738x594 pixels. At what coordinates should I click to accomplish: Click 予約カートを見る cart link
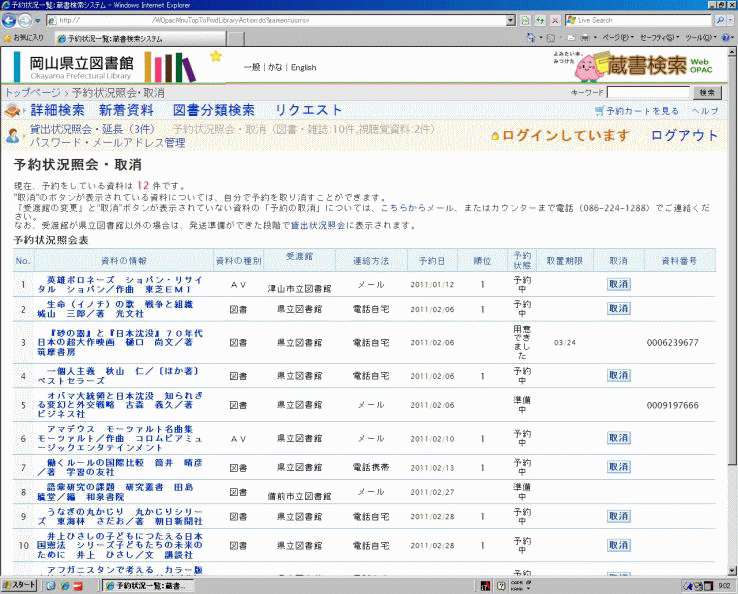(636, 111)
